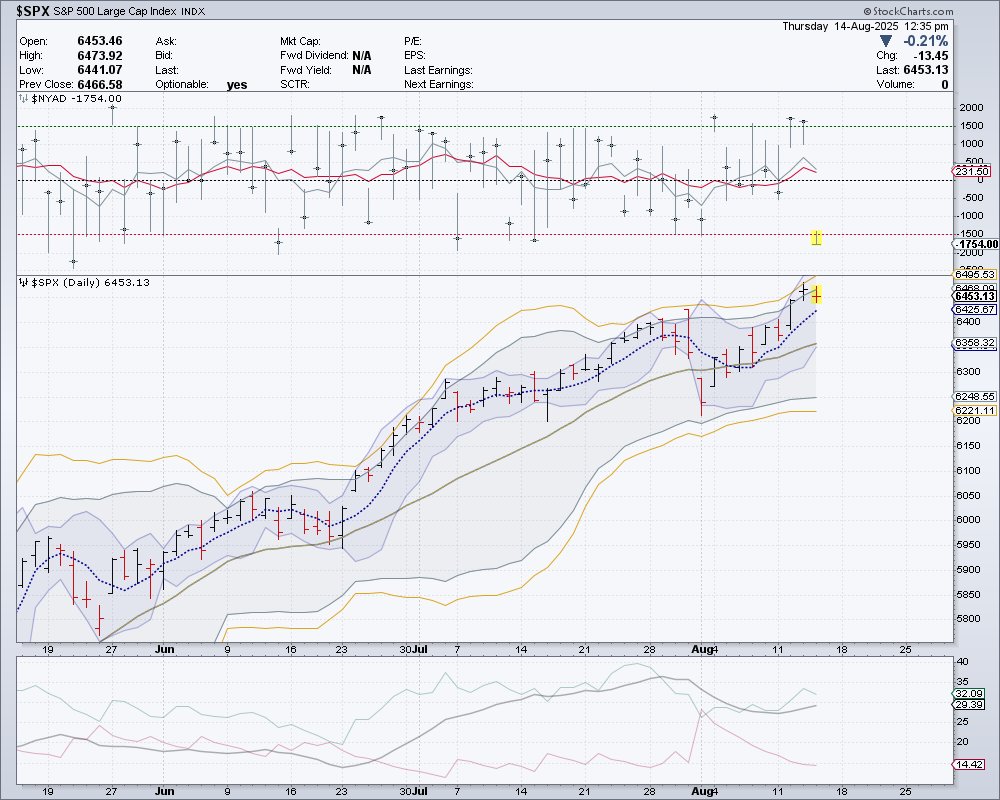Click the Volume value 0
Screen dimensions: 1000x800
945,84
